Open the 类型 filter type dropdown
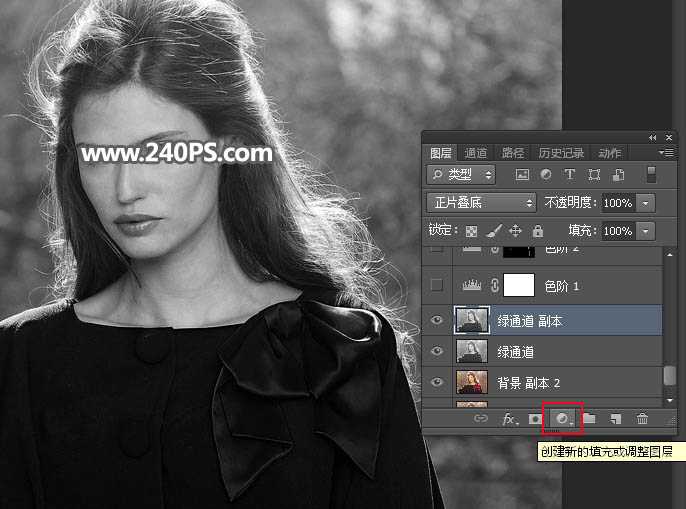The width and height of the screenshot is (686, 509). tap(462, 174)
